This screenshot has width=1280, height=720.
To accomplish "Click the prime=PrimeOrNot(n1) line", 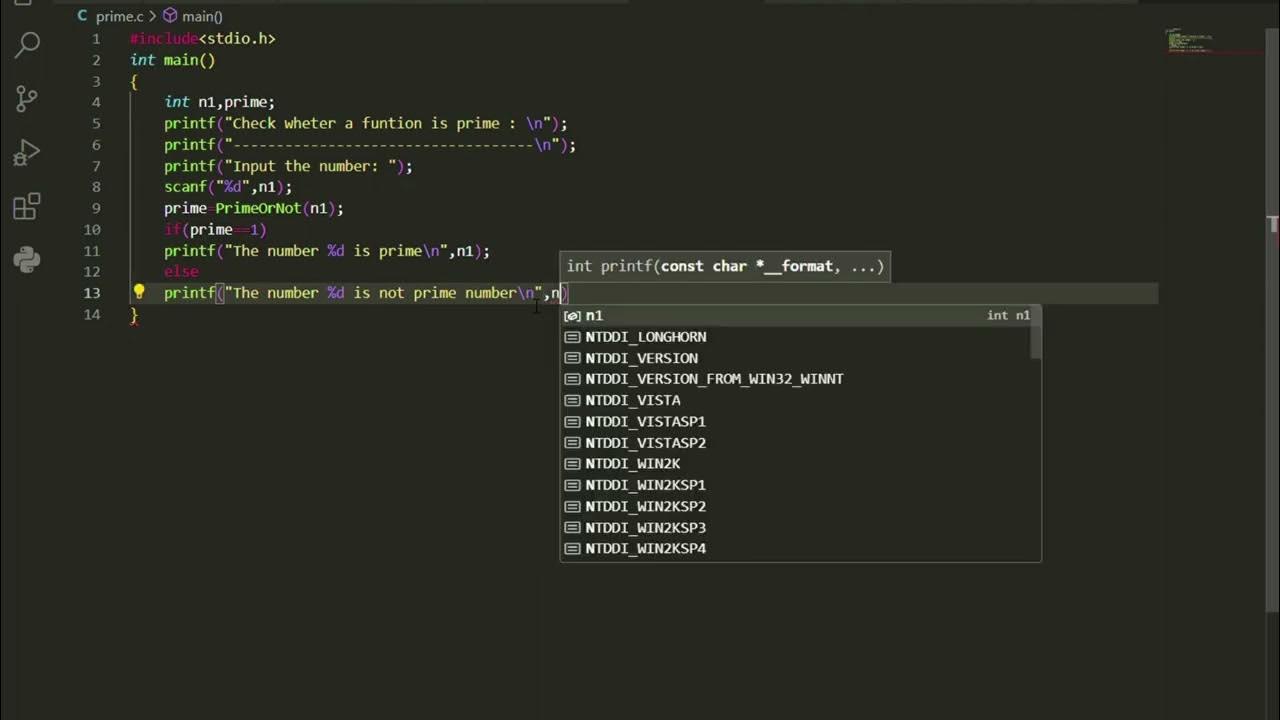I will 254,208.
